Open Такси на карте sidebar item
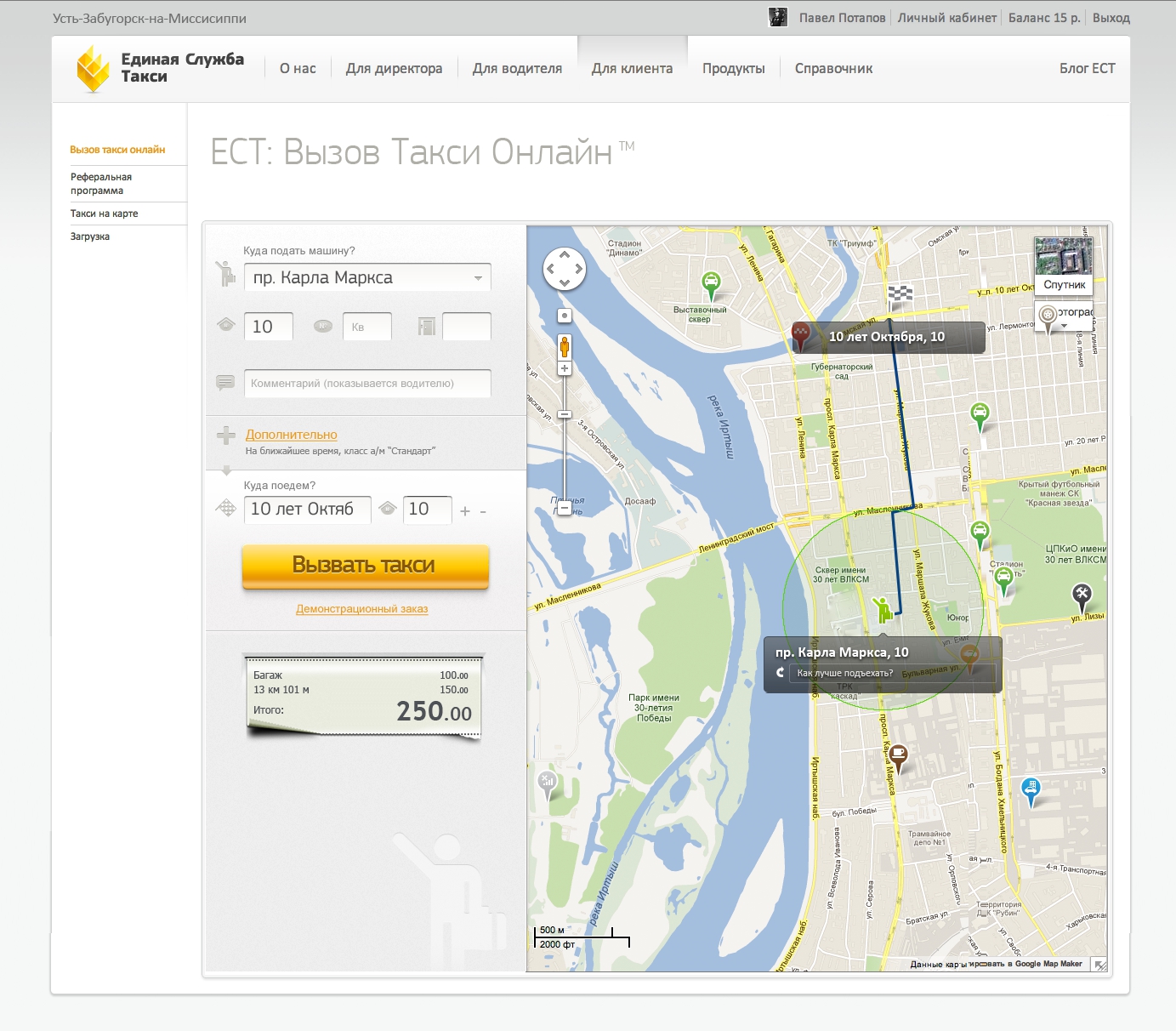The width and height of the screenshot is (1176, 1031). 104,214
